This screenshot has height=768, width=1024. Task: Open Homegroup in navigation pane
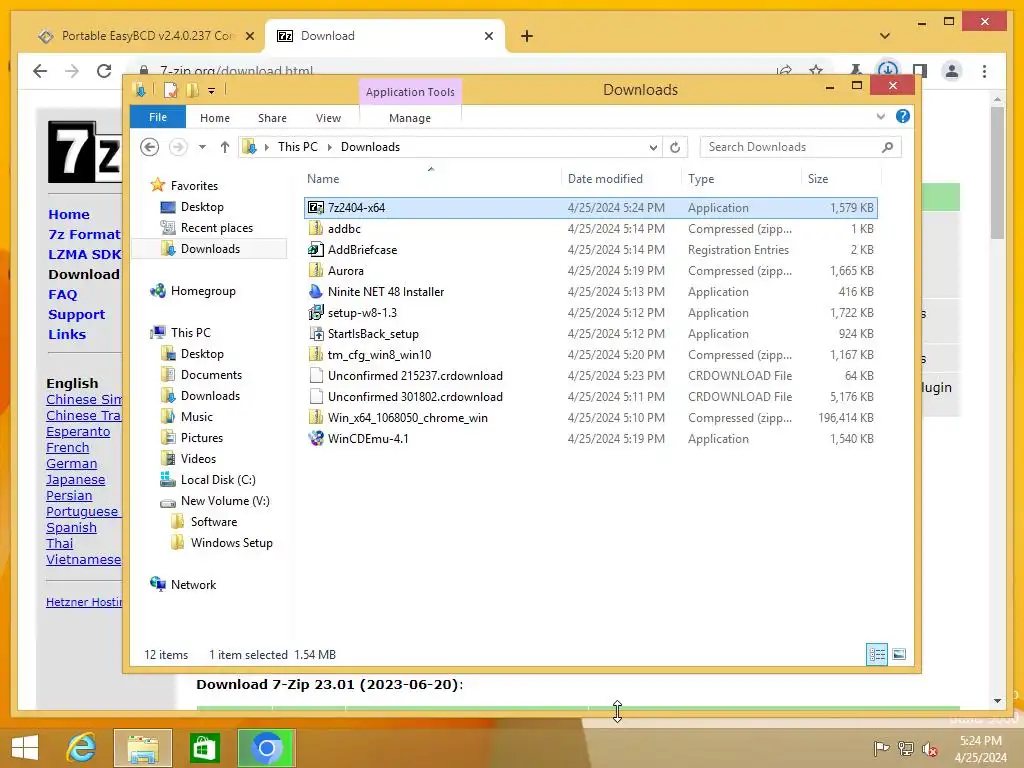pyautogui.click(x=202, y=291)
